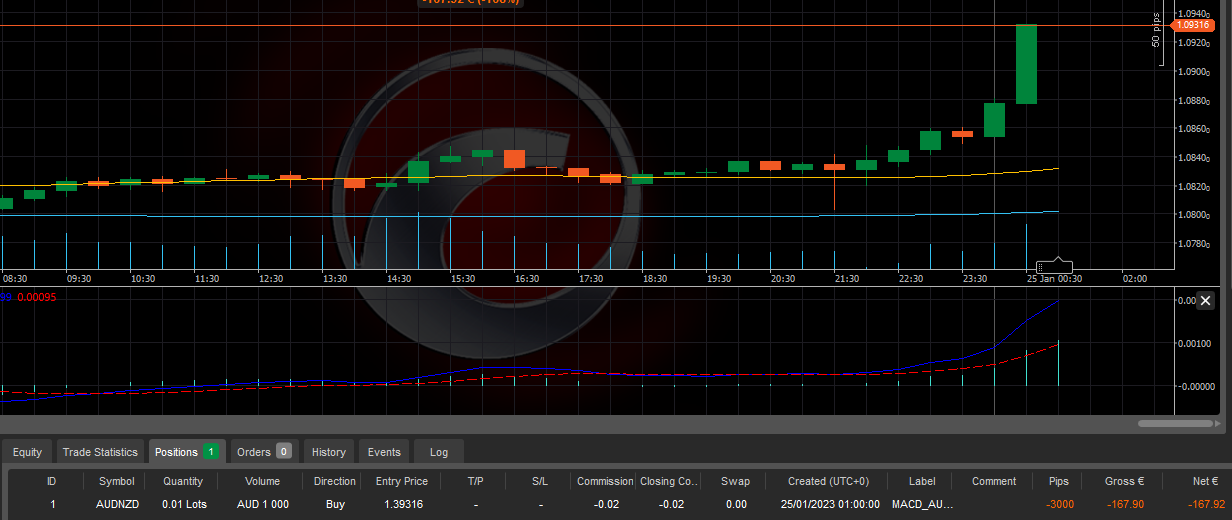Open the Orders tab
The width and height of the screenshot is (1232, 520).
coord(253,452)
